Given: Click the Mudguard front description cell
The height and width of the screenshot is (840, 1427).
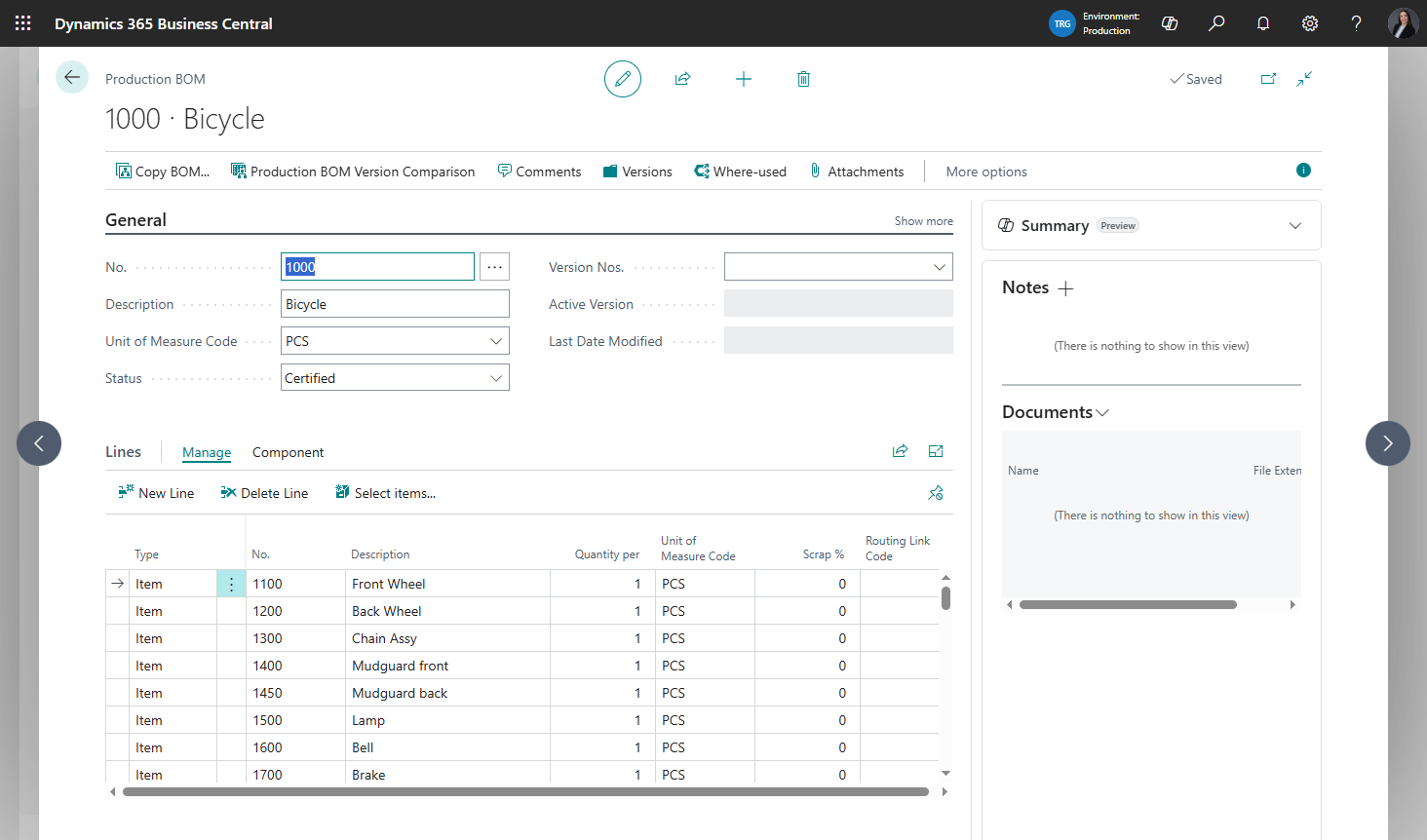Looking at the screenshot, I should tap(449, 666).
